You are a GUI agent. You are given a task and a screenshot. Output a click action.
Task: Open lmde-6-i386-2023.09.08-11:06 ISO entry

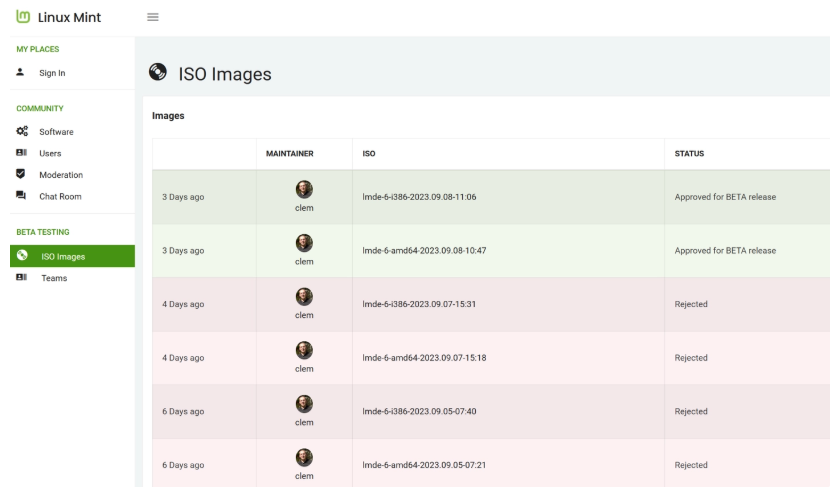tap(419, 197)
